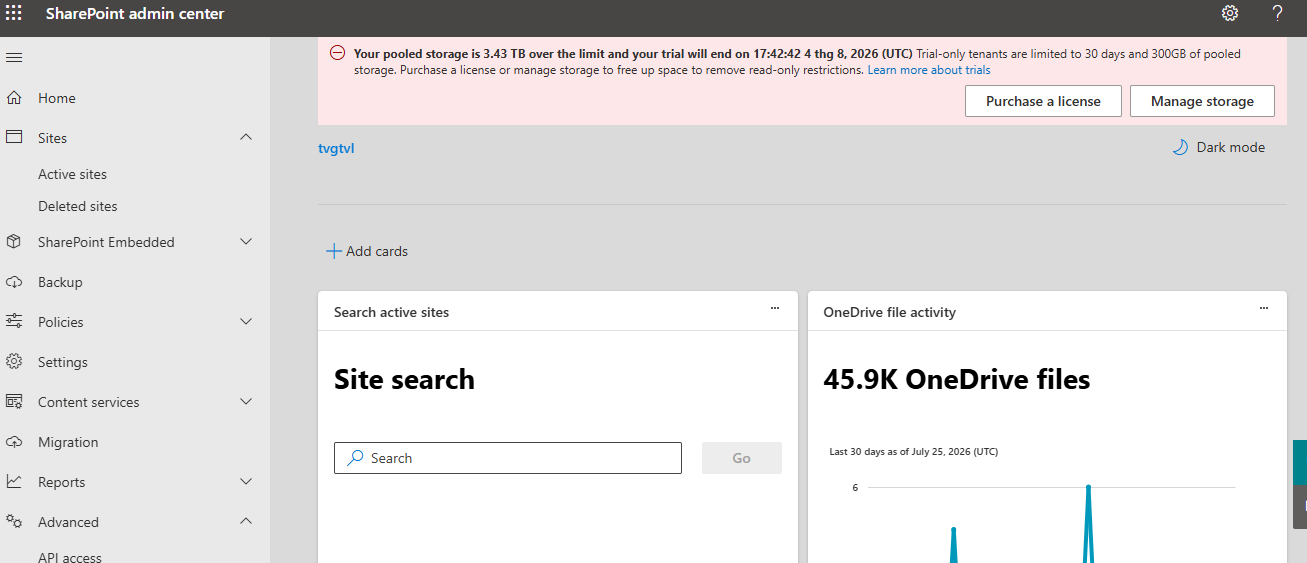Click the Site search input field
The image size is (1307, 563).
pos(508,458)
